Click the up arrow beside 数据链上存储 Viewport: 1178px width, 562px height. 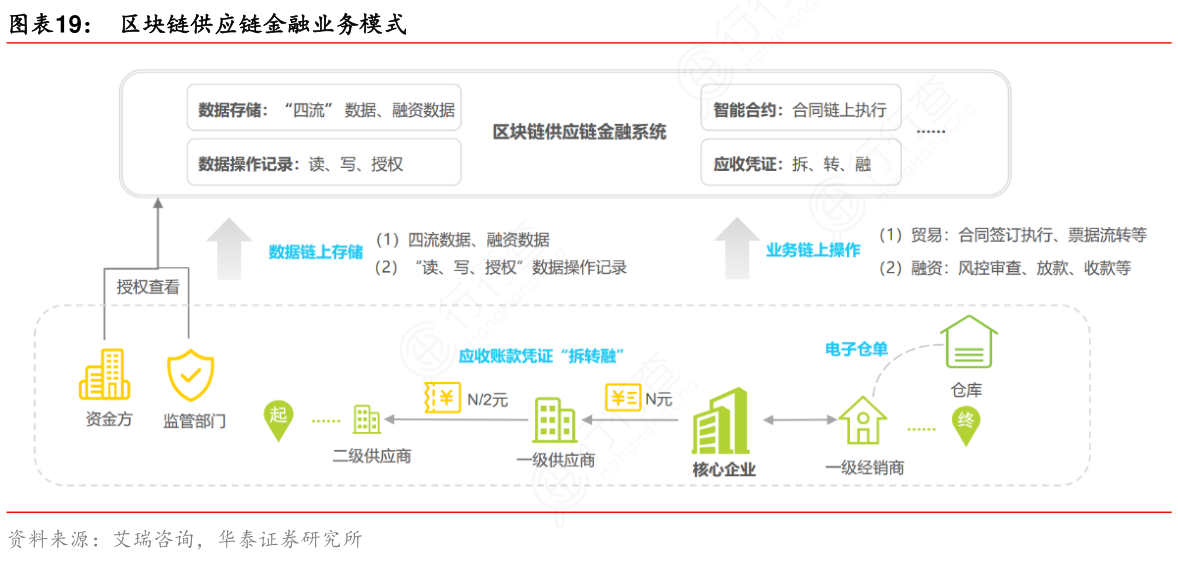point(228,249)
